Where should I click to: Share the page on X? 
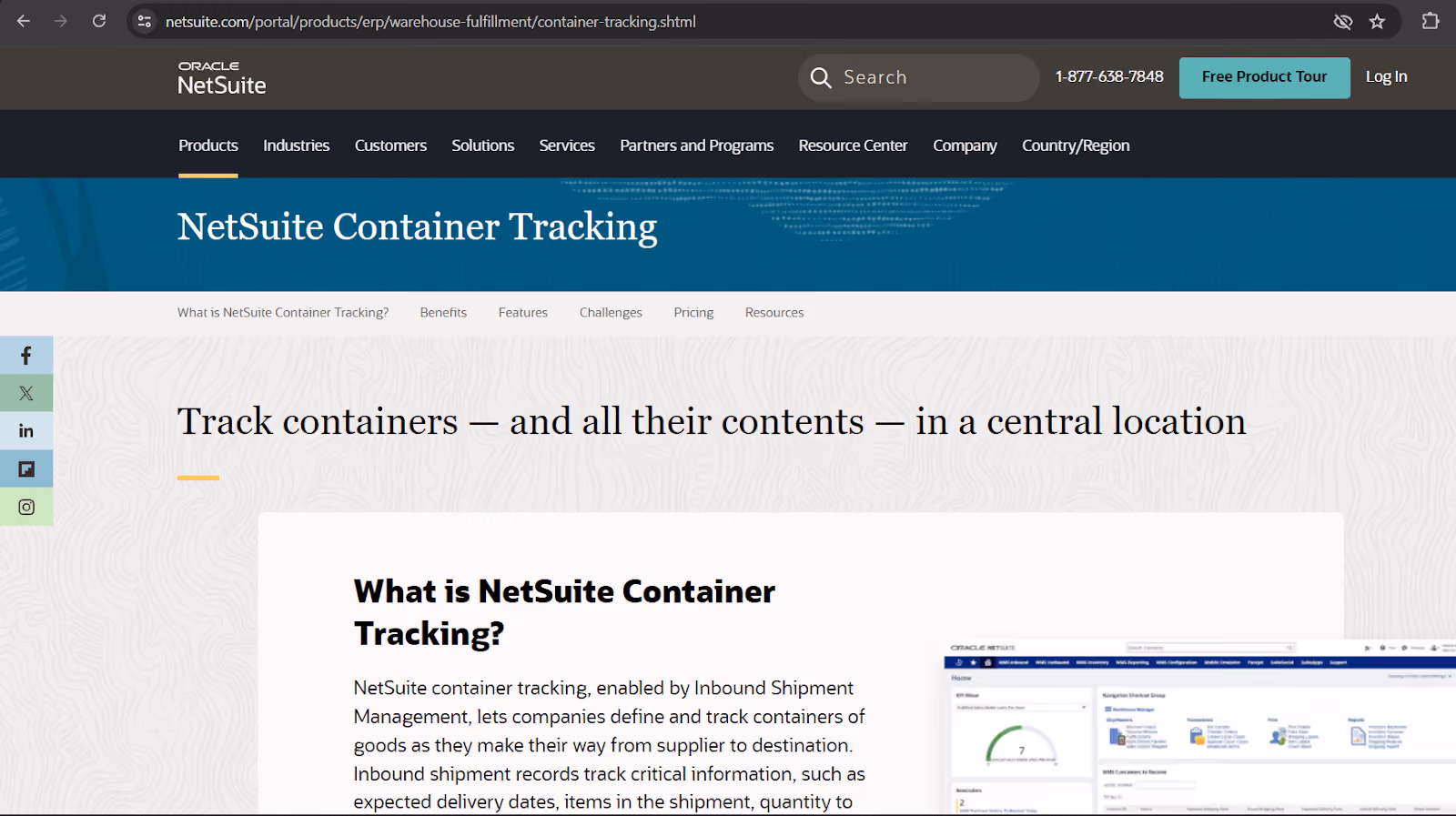26,393
